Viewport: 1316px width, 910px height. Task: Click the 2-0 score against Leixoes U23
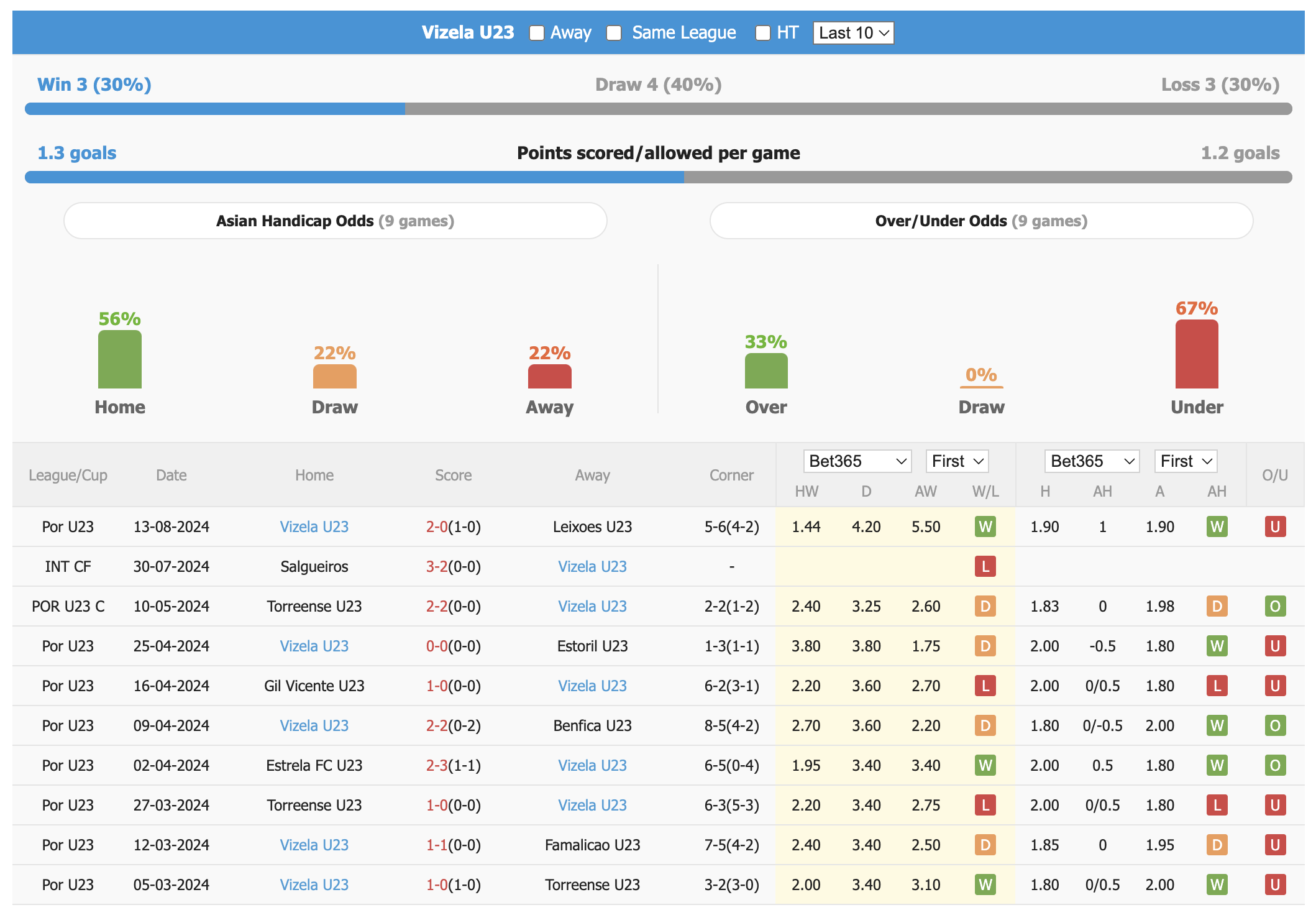pyautogui.click(x=437, y=526)
